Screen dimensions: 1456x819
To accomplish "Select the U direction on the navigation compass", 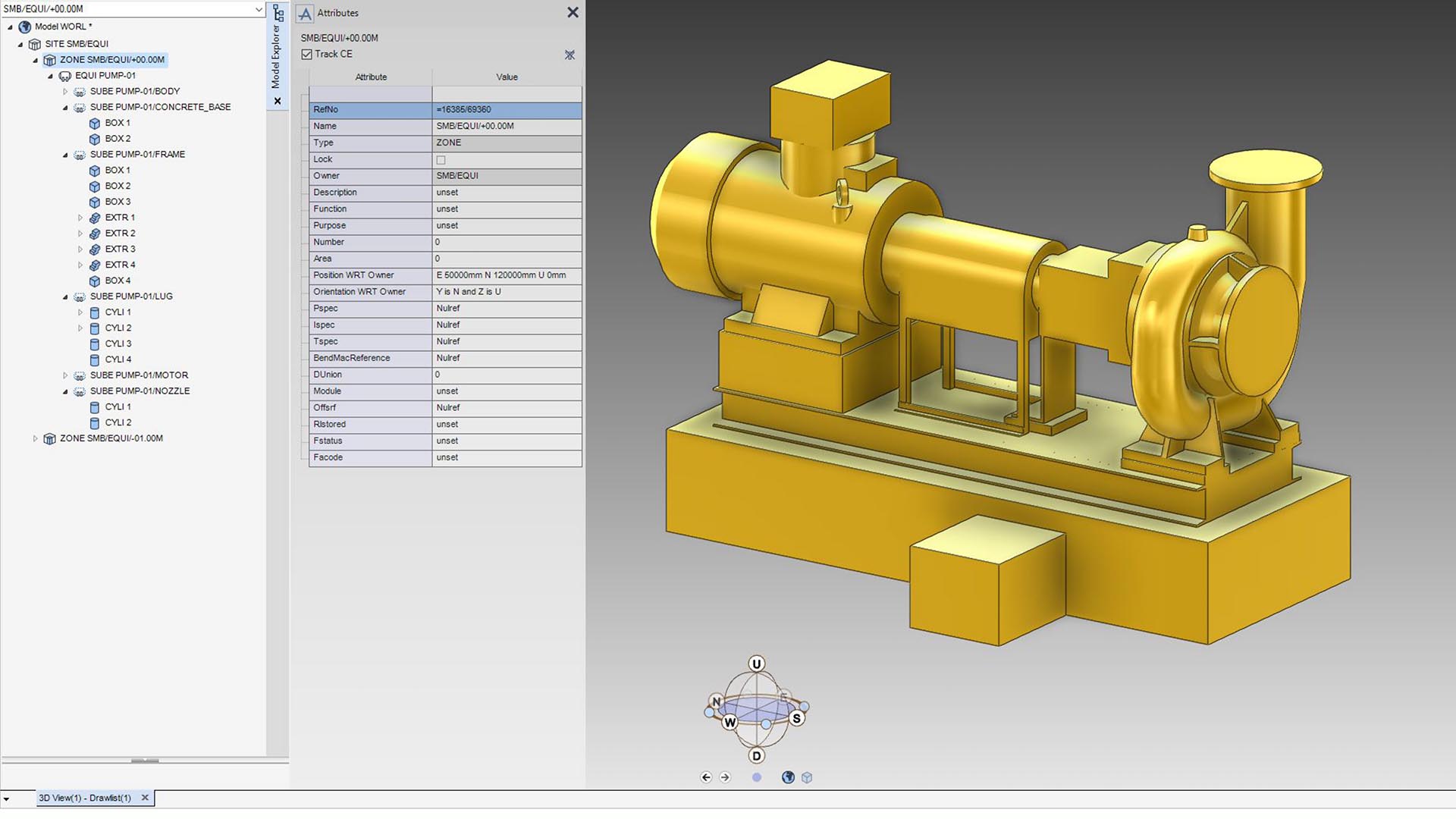I will point(755,662).
